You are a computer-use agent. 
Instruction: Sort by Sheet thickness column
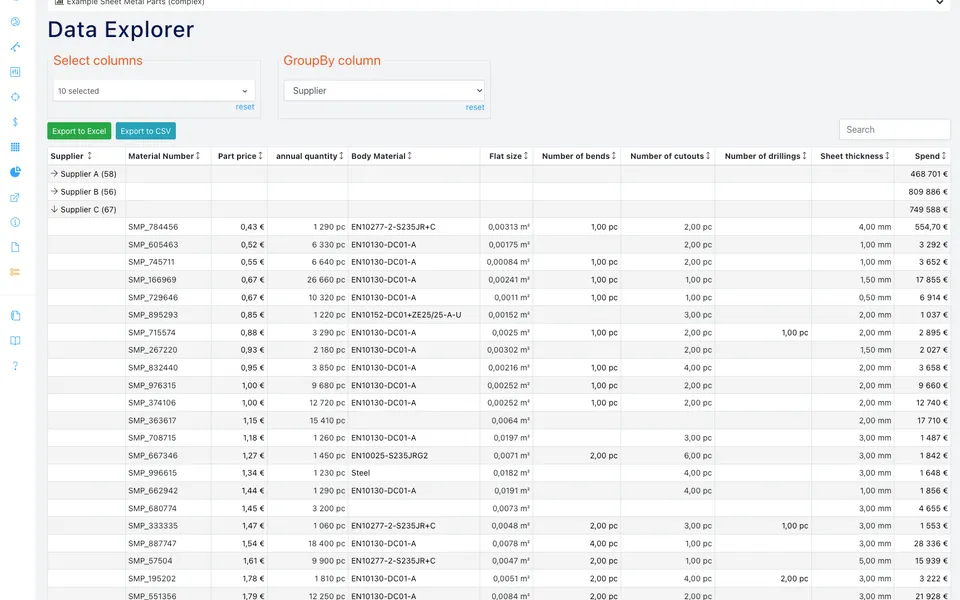pyautogui.click(x=887, y=156)
